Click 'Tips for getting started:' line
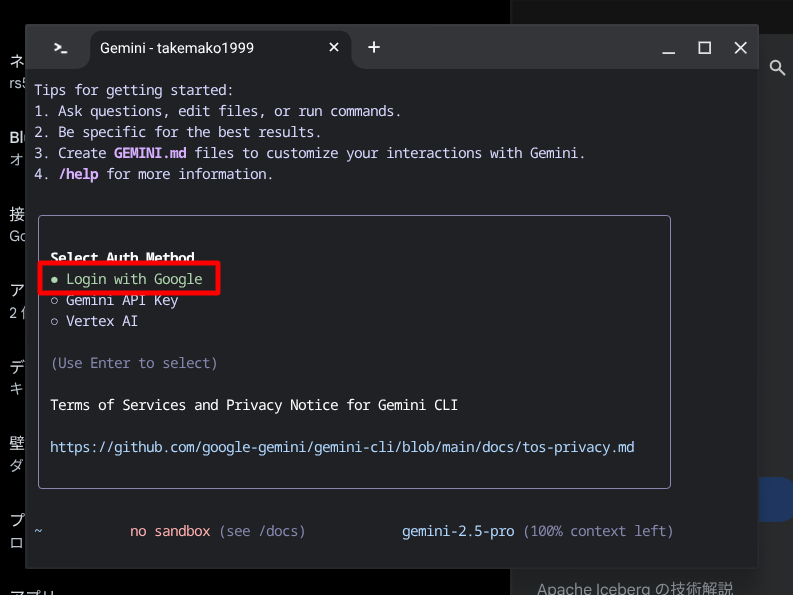The height and width of the screenshot is (595, 793). (134, 90)
